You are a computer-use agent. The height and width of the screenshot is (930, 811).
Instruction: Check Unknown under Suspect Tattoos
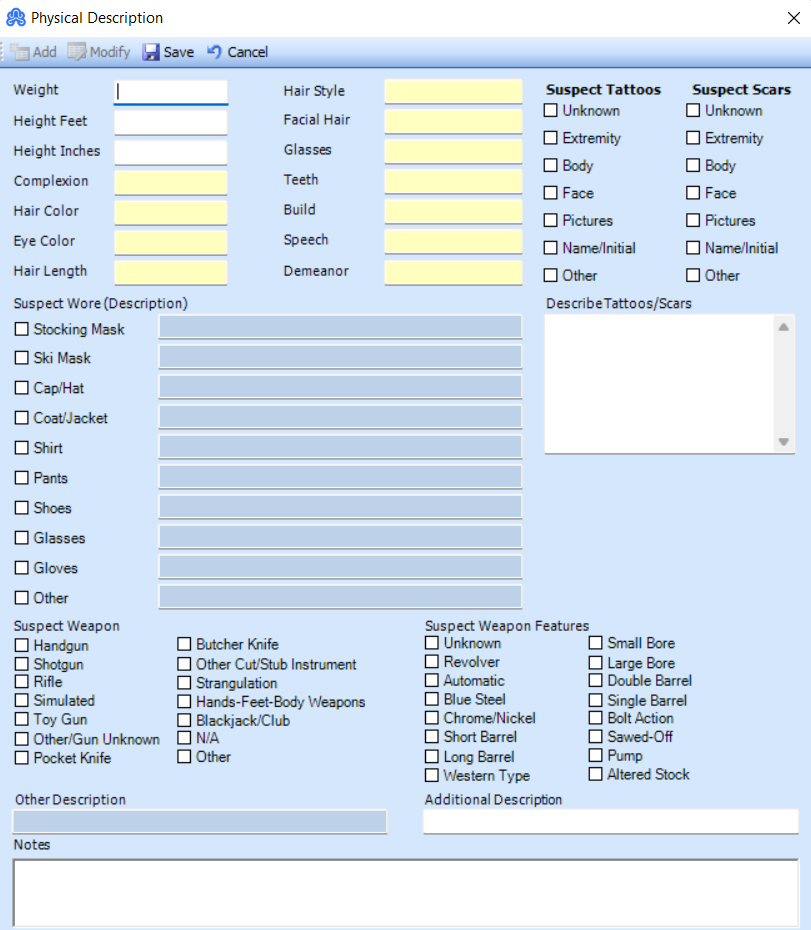[x=549, y=111]
